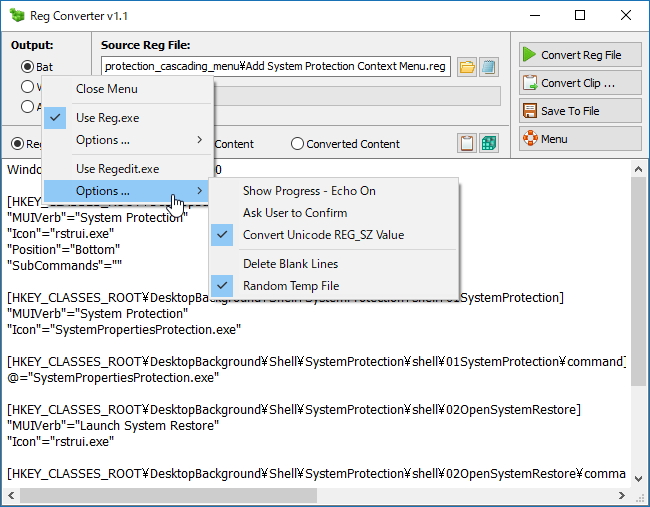Select the second Output radio button below Bat
Image resolution: width=650 pixels, height=507 pixels.
(x=27, y=86)
